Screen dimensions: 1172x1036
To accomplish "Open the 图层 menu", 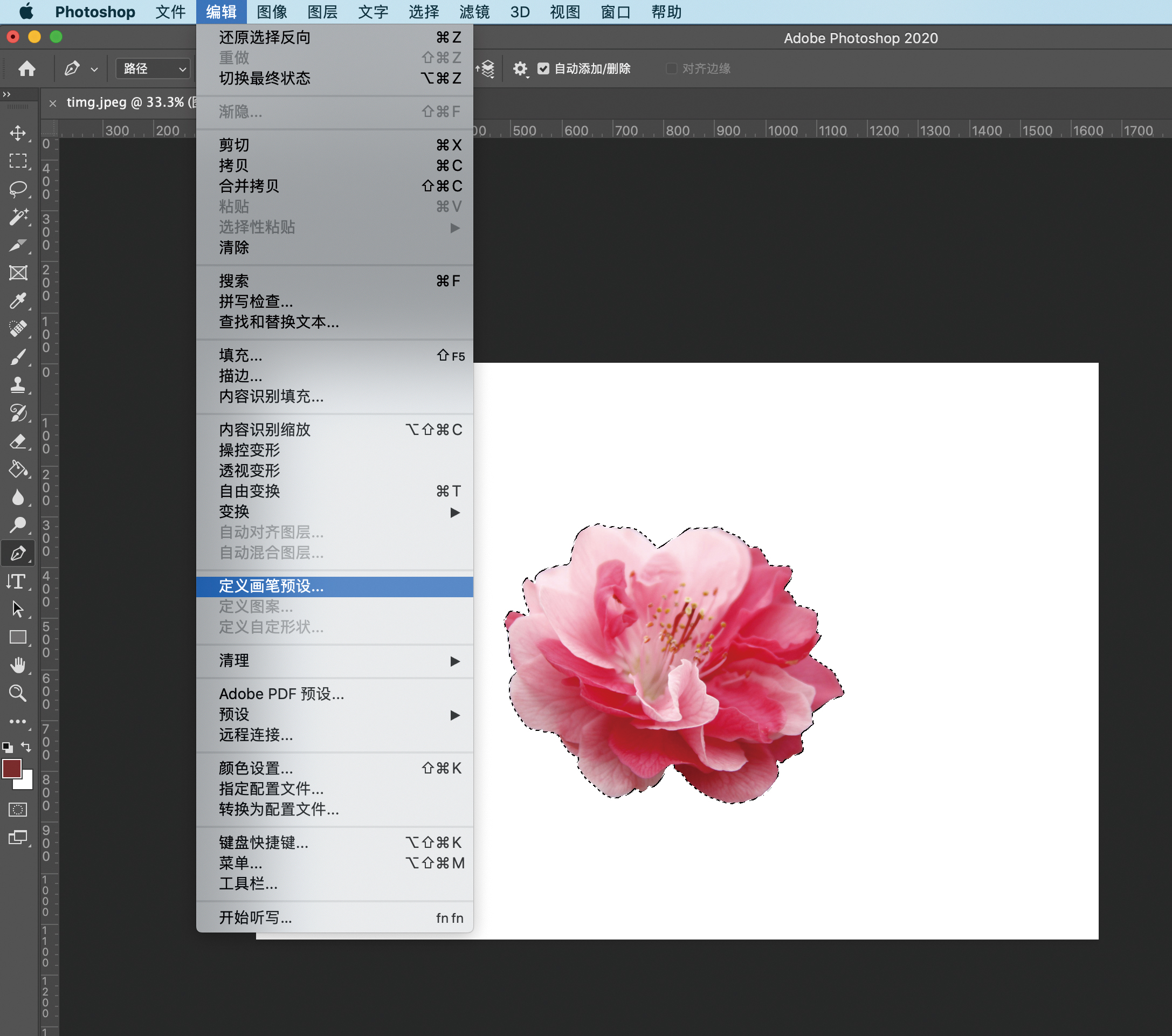I will coord(323,12).
